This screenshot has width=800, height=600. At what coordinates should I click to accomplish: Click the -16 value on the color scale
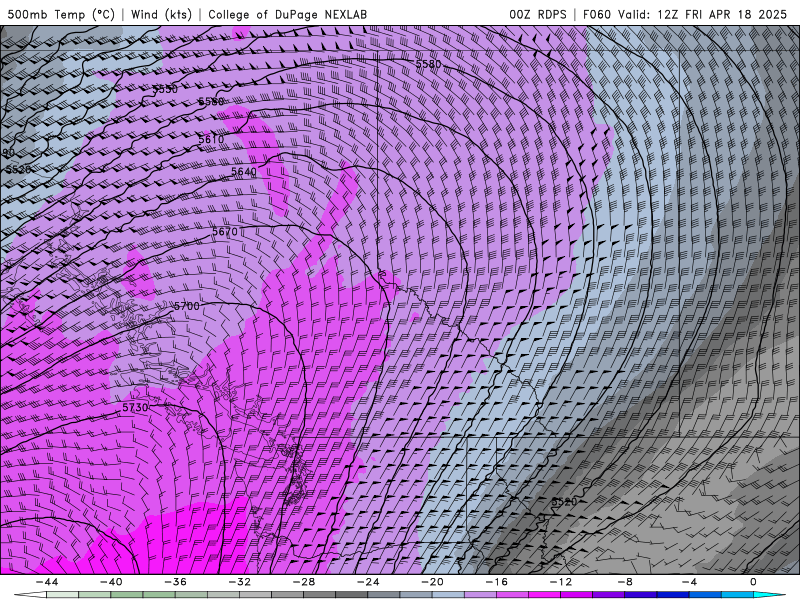point(497,582)
